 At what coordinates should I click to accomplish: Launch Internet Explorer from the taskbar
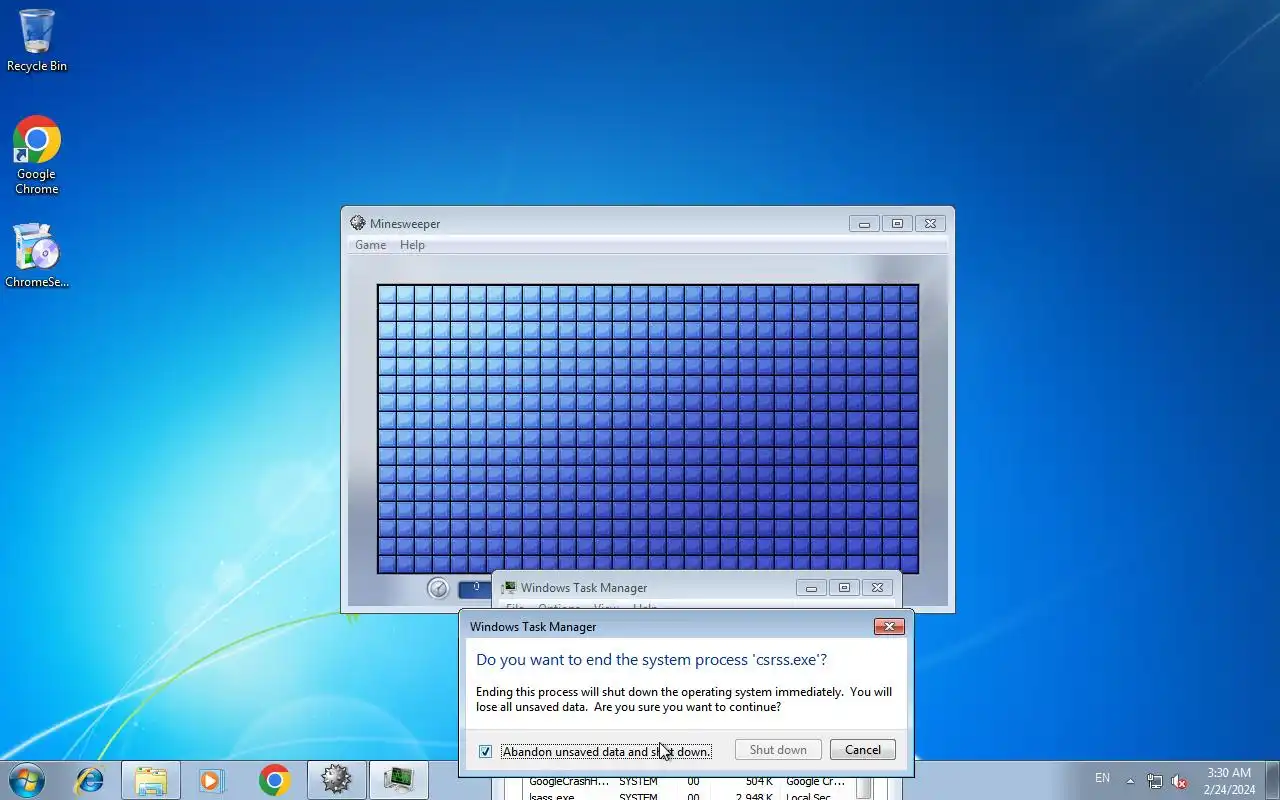pyautogui.click(x=90, y=780)
